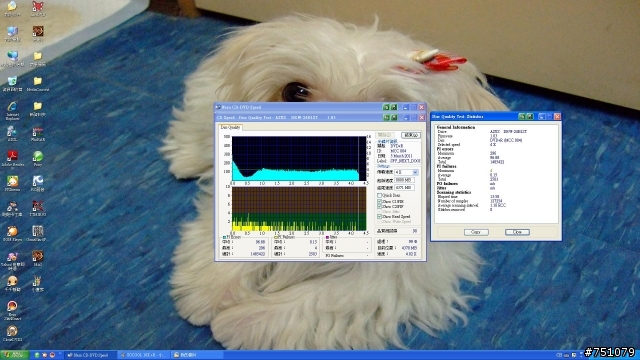Image resolution: width=640 pixels, height=360 pixels.
Task: Click the disc Label value in disc info
Action: pos(405,161)
